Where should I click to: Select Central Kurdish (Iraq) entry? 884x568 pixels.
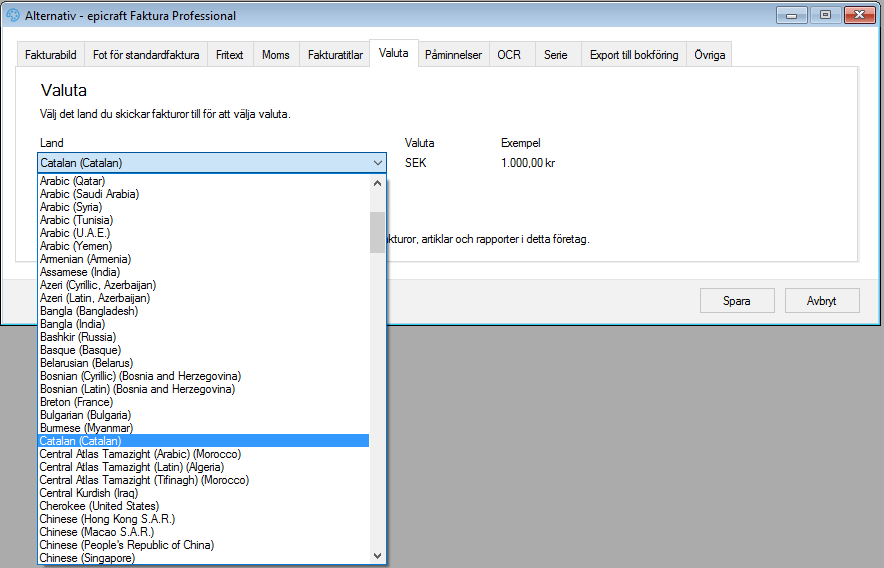click(204, 492)
